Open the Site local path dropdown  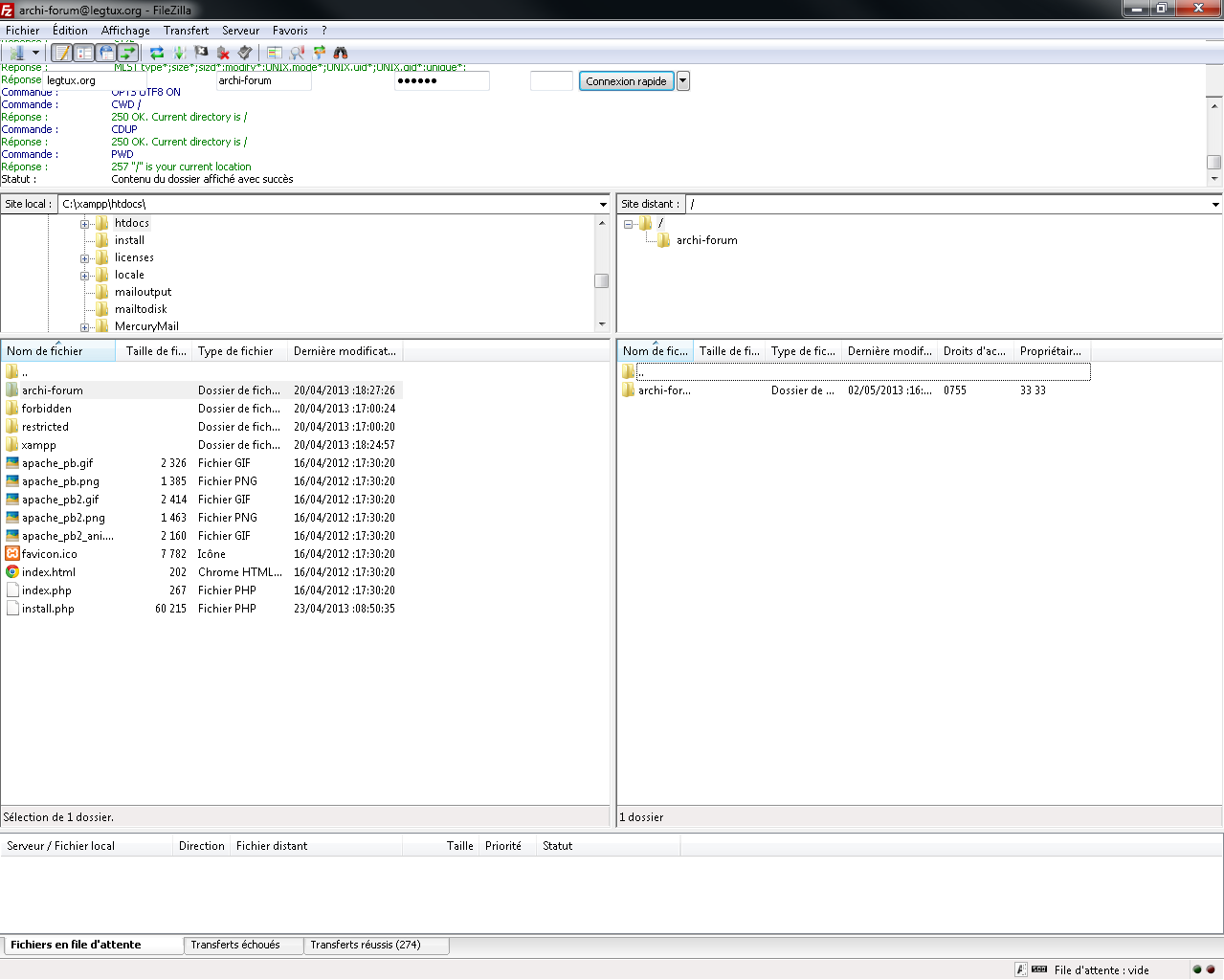point(603,204)
